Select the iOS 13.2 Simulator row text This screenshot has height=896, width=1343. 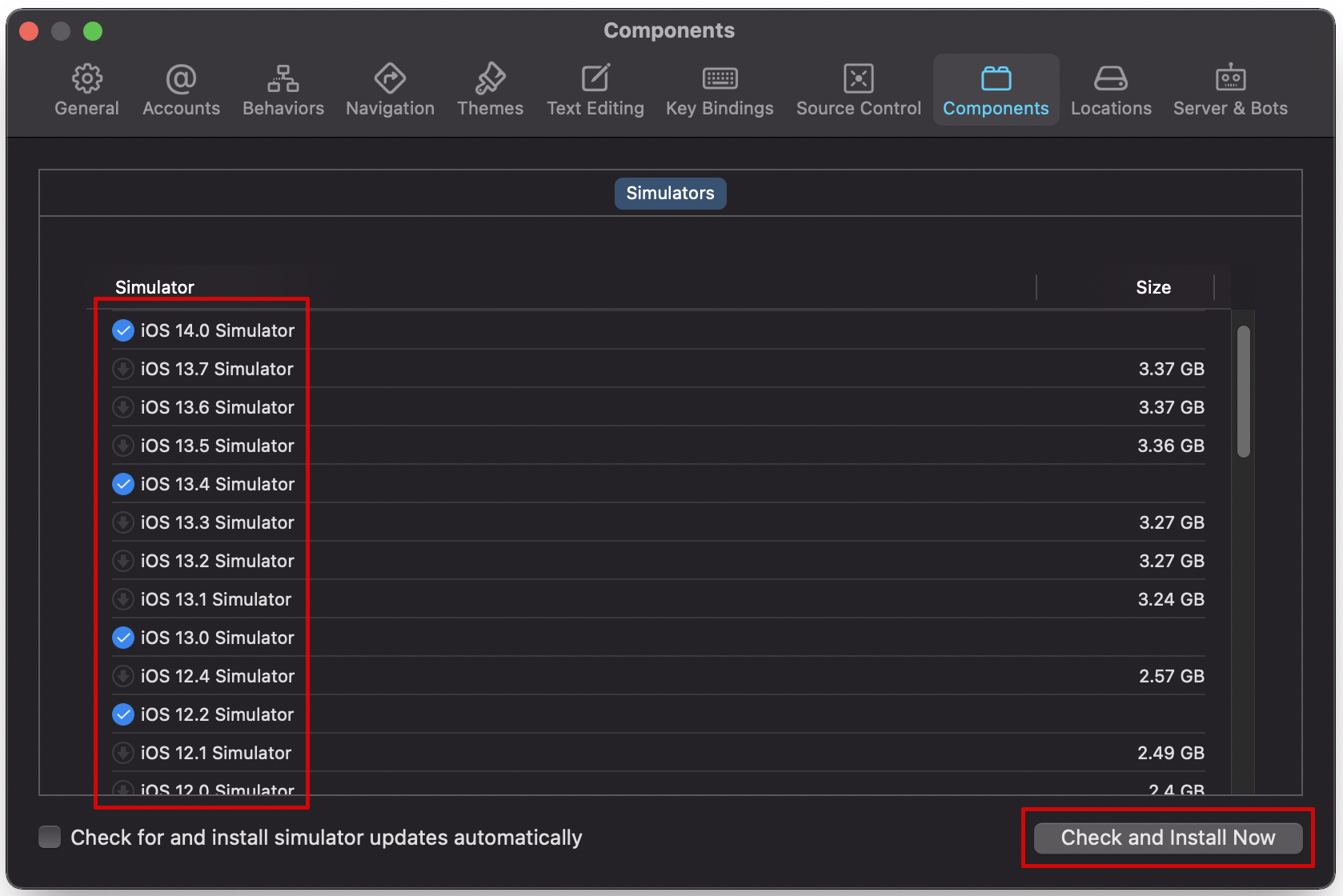pyautogui.click(x=218, y=561)
